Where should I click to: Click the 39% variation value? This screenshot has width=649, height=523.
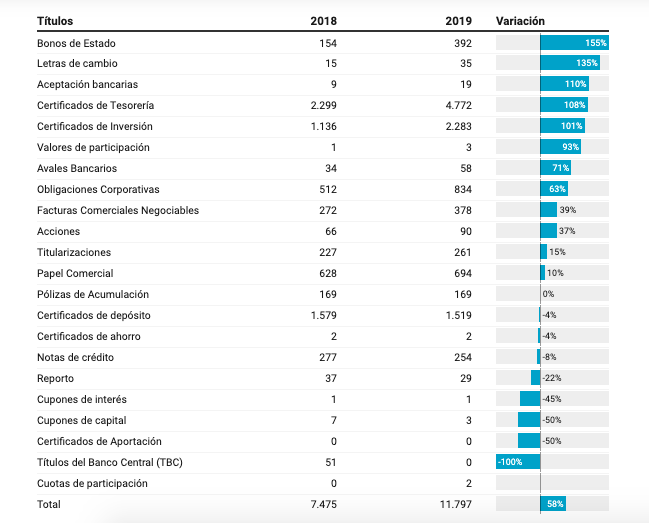coord(568,210)
